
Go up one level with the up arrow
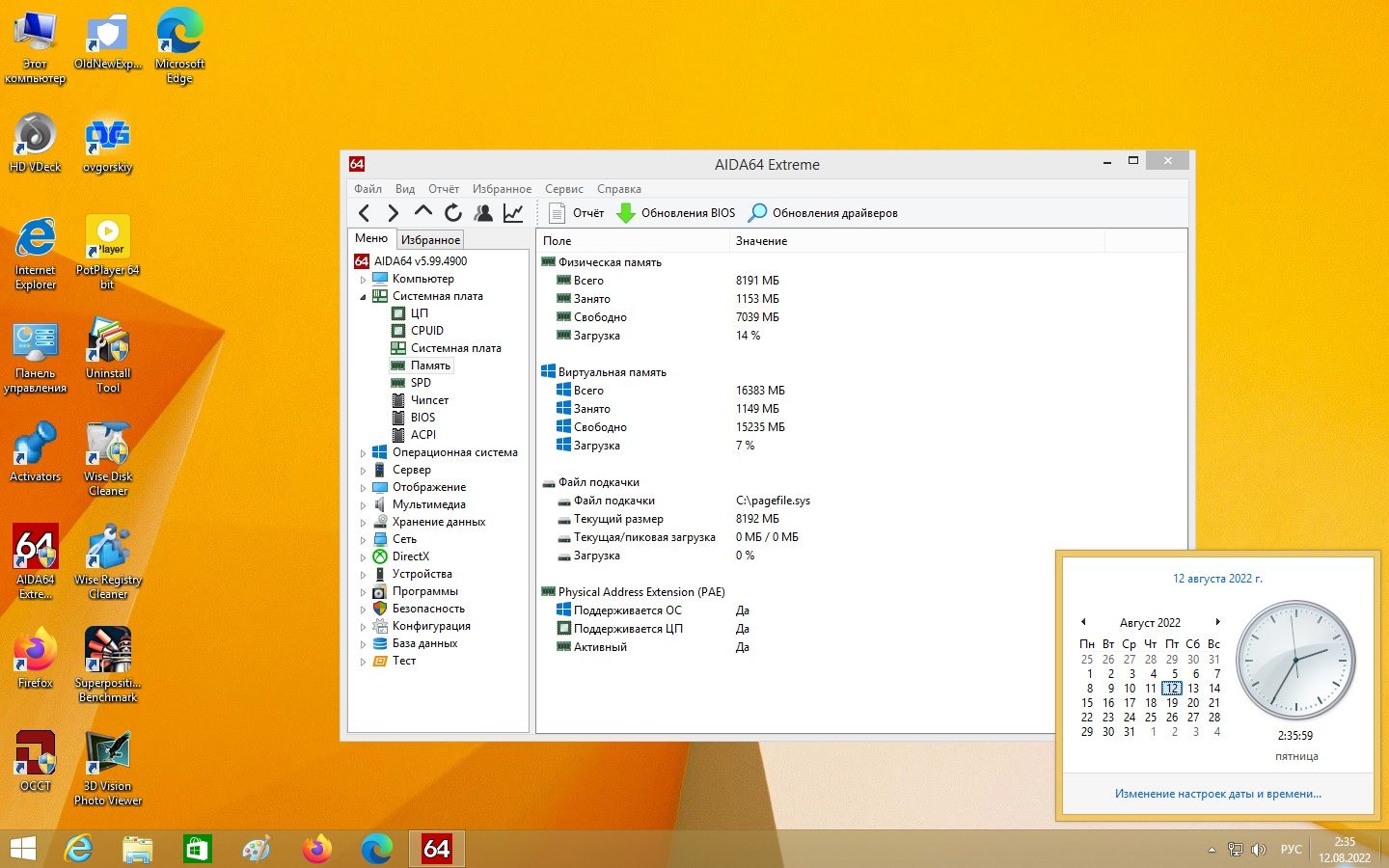422,212
